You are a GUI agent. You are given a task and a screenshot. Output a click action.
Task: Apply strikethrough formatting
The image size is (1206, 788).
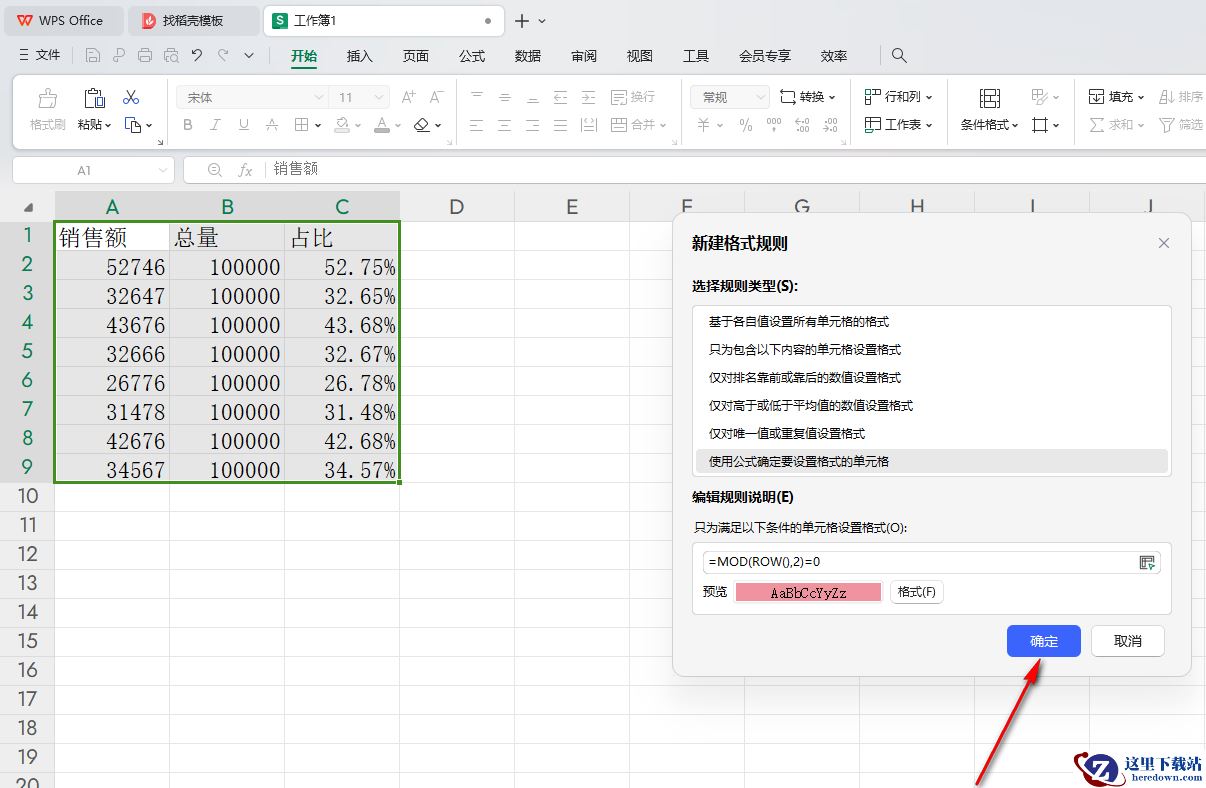[x=272, y=125]
